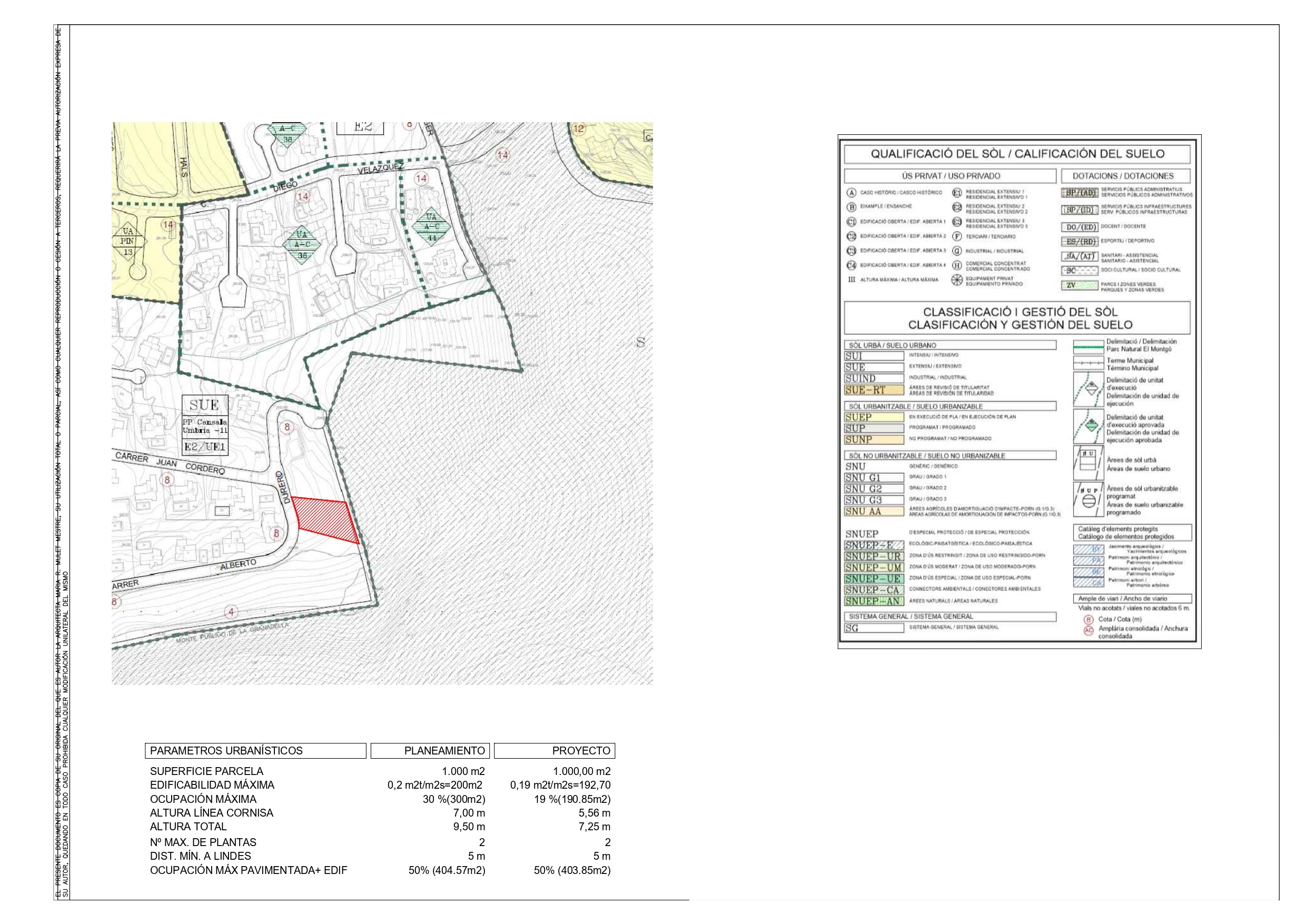Click the SP/(ID) Infraestructures legend box
Viewport: 1307px width, 924px height.
pos(1080,210)
